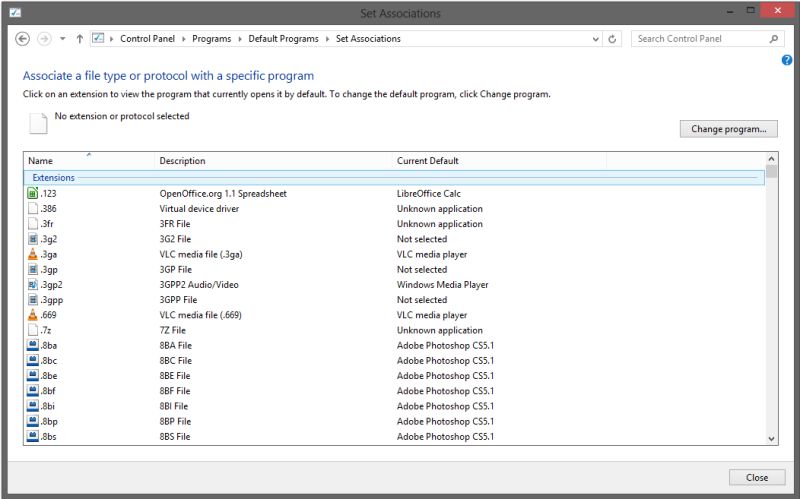Screen dimensions: 800x499
Task: Select the .386 blank file icon
Action: point(33,209)
